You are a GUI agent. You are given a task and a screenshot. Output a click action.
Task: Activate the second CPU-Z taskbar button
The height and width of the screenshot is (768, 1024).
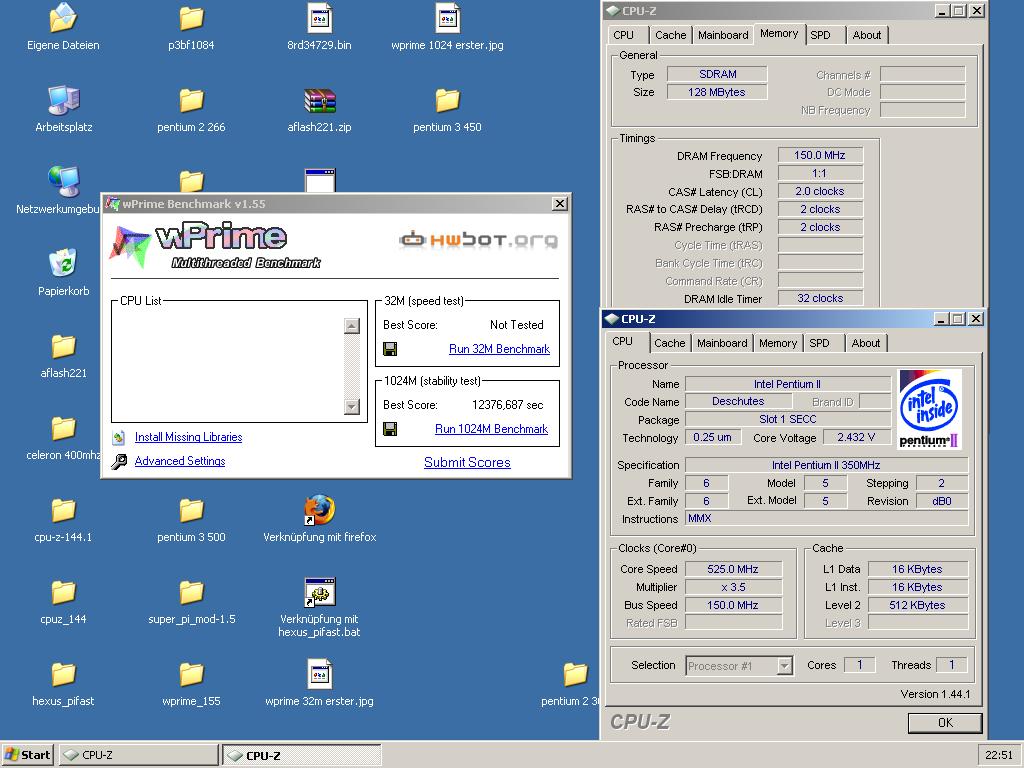point(302,755)
